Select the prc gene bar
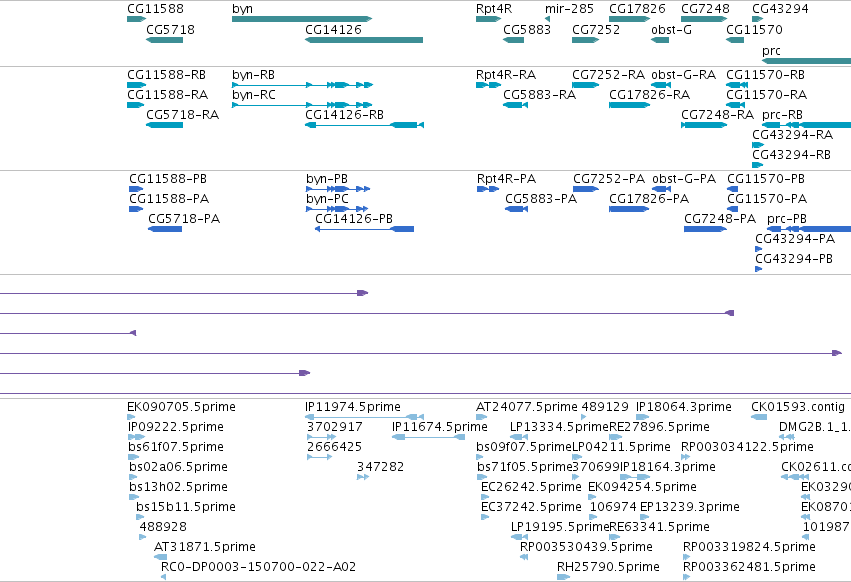The height and width of the screenshot is (582, 851). pos(806,61)
